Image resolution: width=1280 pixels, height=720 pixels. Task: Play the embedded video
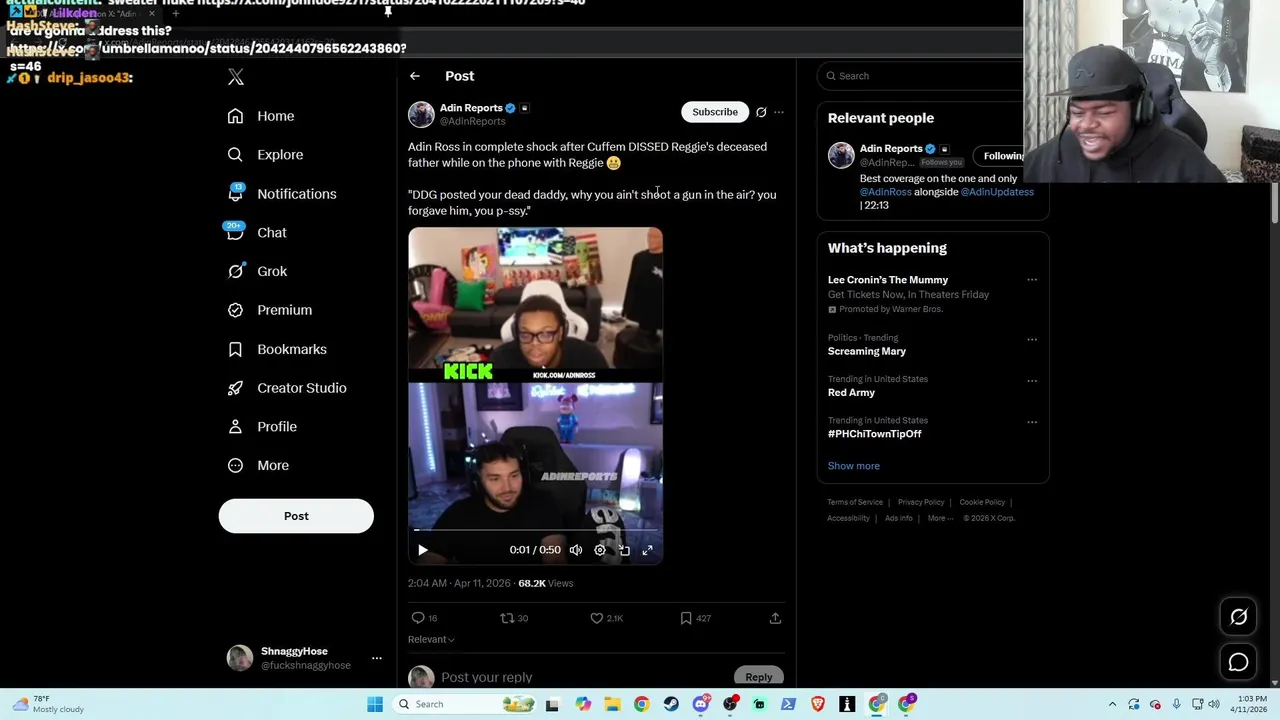coord(423,550)
